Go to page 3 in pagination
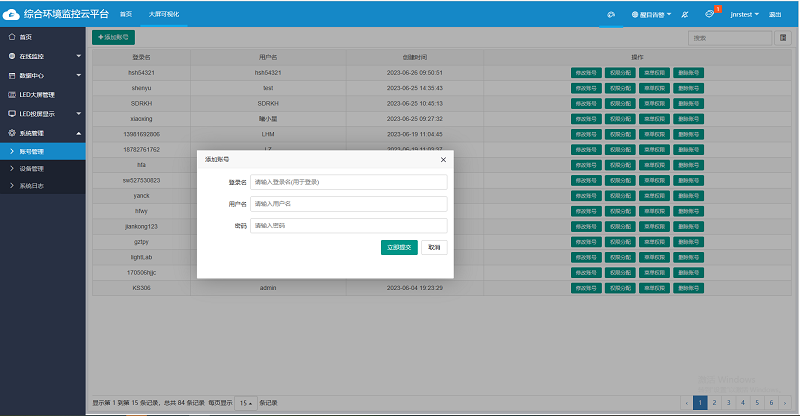The width and height of the screenshot is (800, 416). tap(728, 402)
